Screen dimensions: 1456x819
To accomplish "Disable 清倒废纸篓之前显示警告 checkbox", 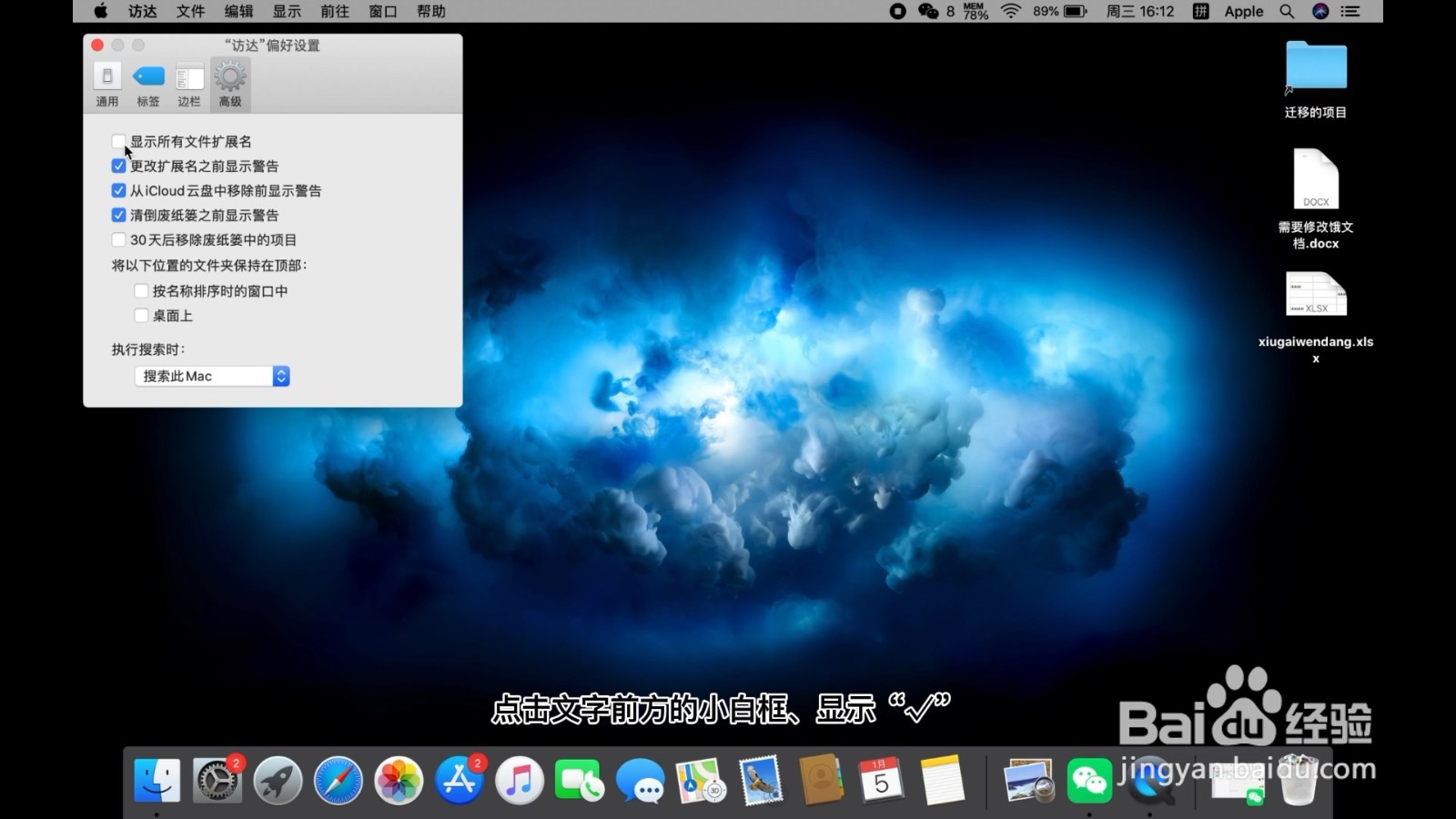I will tap(118, 215).
